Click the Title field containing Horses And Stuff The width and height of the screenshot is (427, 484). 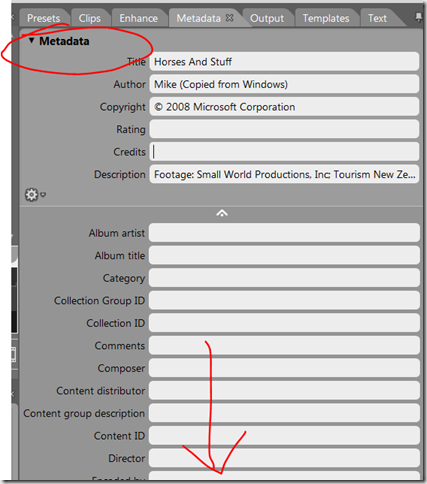tap(284, 61)
